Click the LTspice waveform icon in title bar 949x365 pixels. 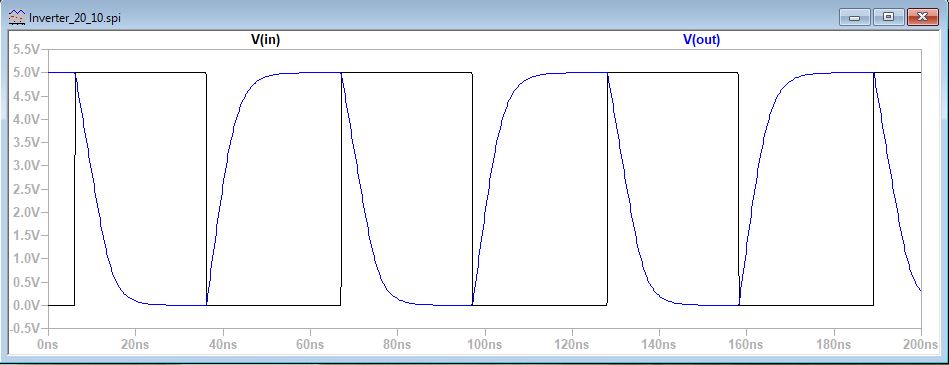[18, 18]
